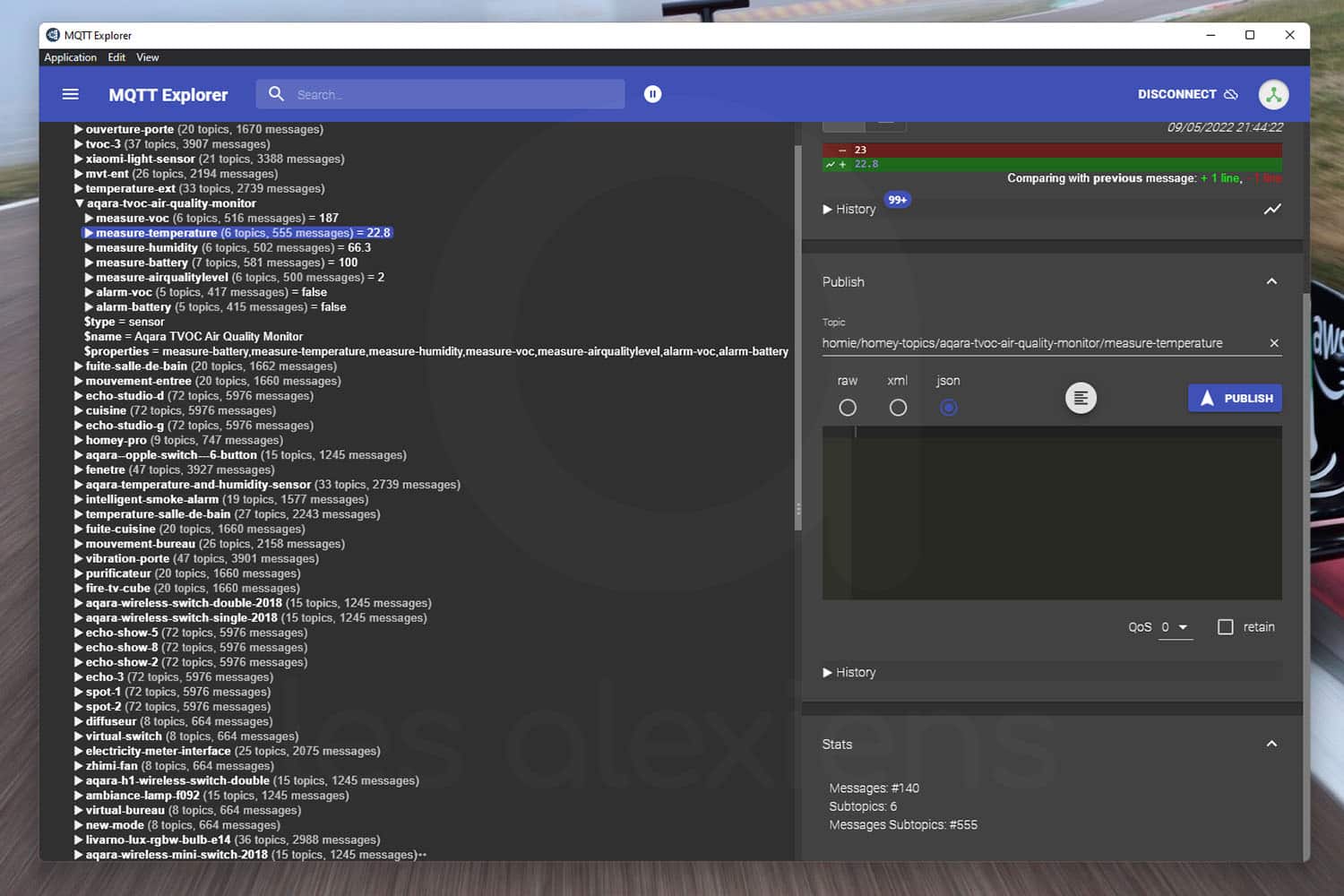This screenshot has height=896, width=1344.
Task: Click the Messages #140 stat
Action: [x=874, y=788]
